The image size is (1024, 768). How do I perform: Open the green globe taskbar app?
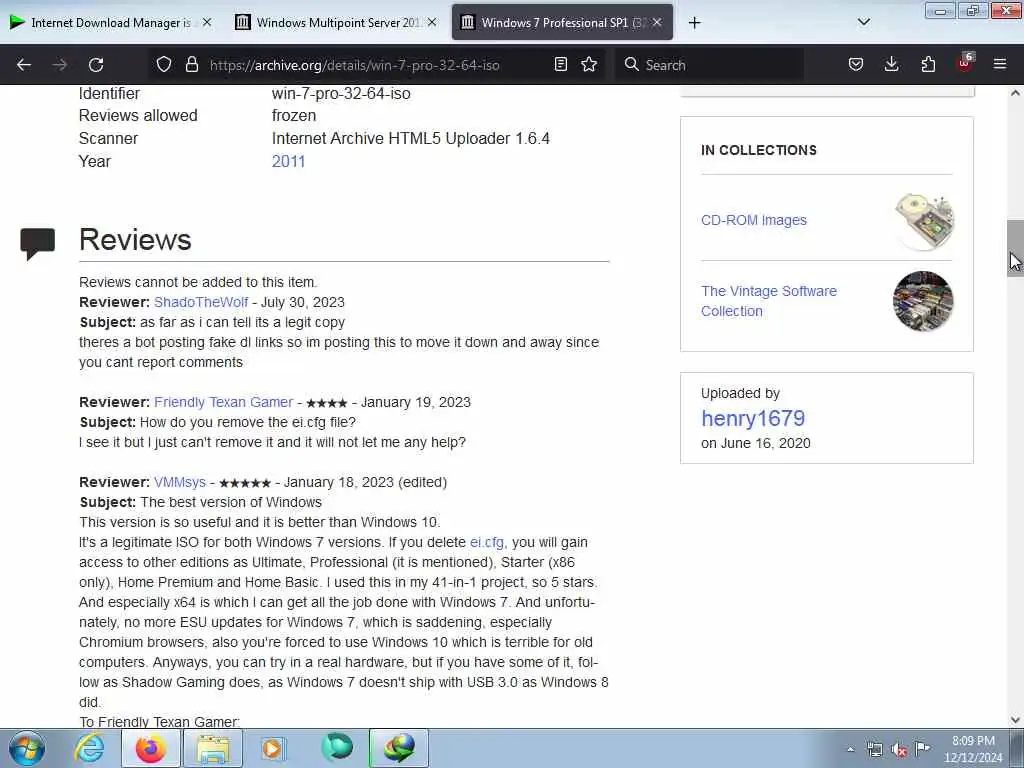(337, 748)
